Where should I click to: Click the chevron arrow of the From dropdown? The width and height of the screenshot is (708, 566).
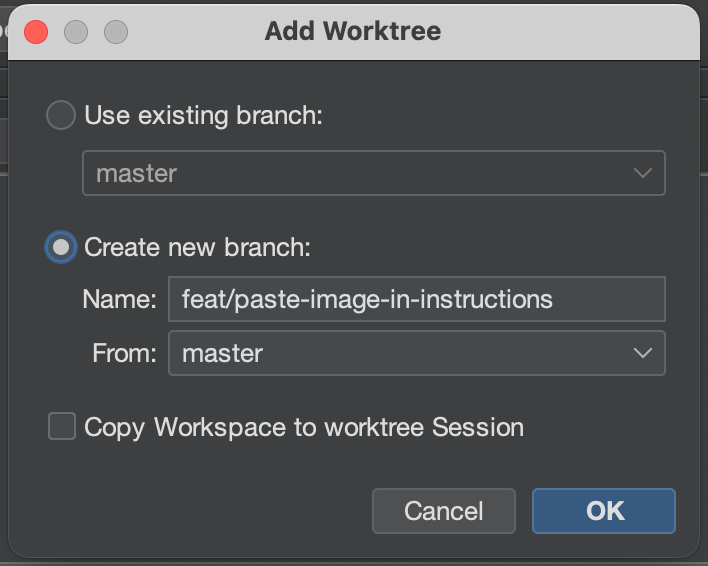pyautogui.click(x=642, y=353)
